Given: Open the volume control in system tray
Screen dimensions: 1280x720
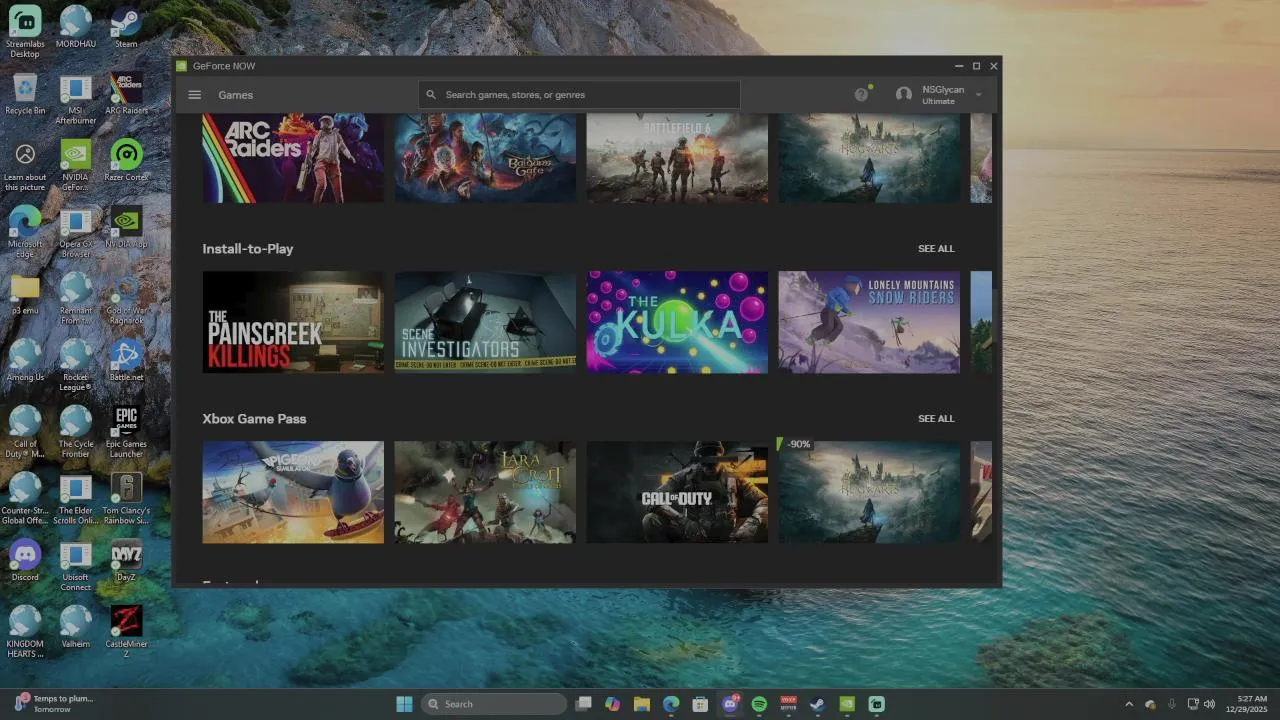Looking at the screenshot, I should pyautogui.click(x=1210, y=704).
